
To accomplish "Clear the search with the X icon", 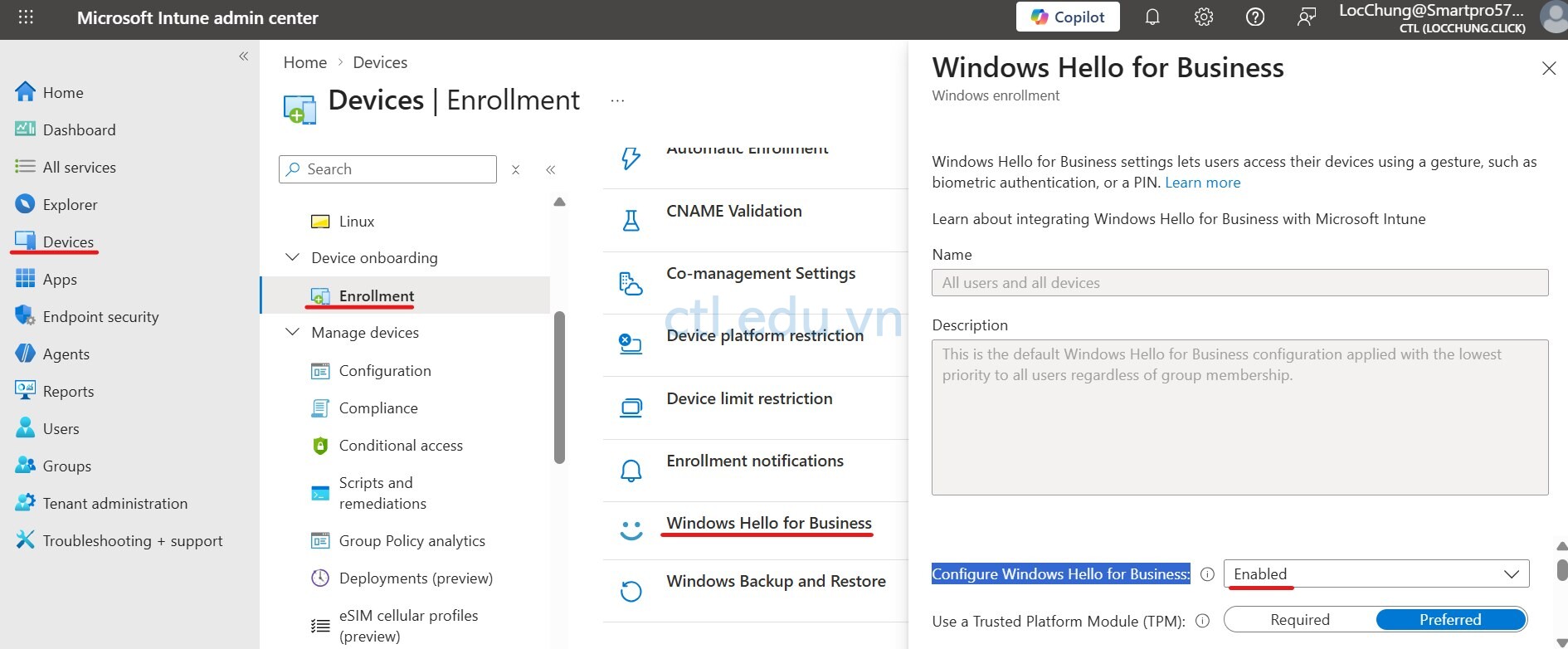I will (x=515, y=169).
